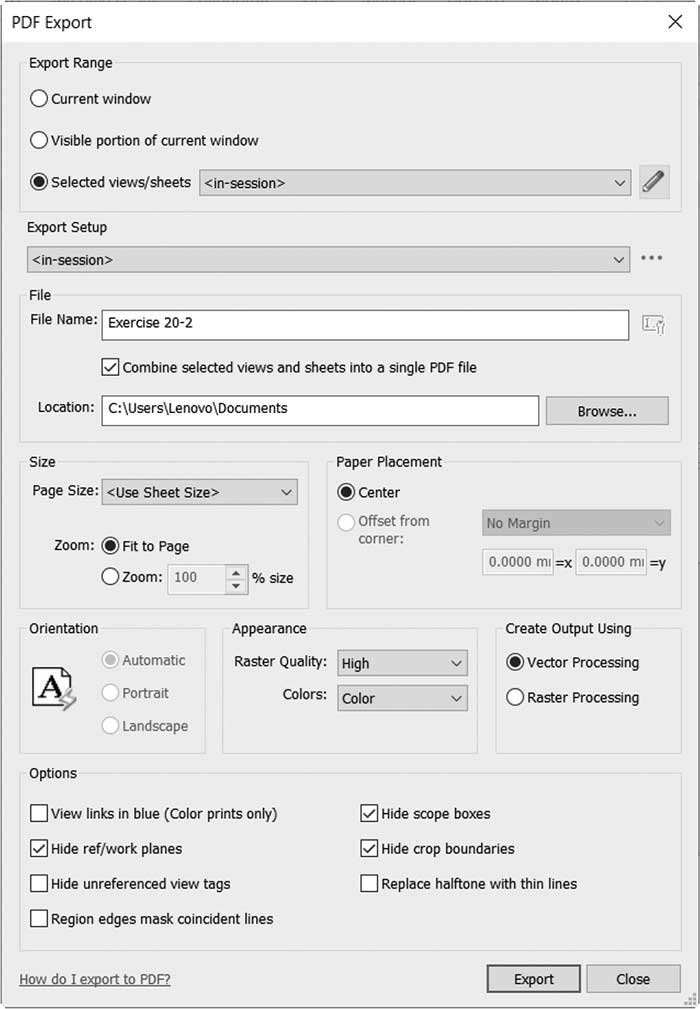
Task: Decrease the zoom percentage with down arrow
Action: (x=237, y=586)
